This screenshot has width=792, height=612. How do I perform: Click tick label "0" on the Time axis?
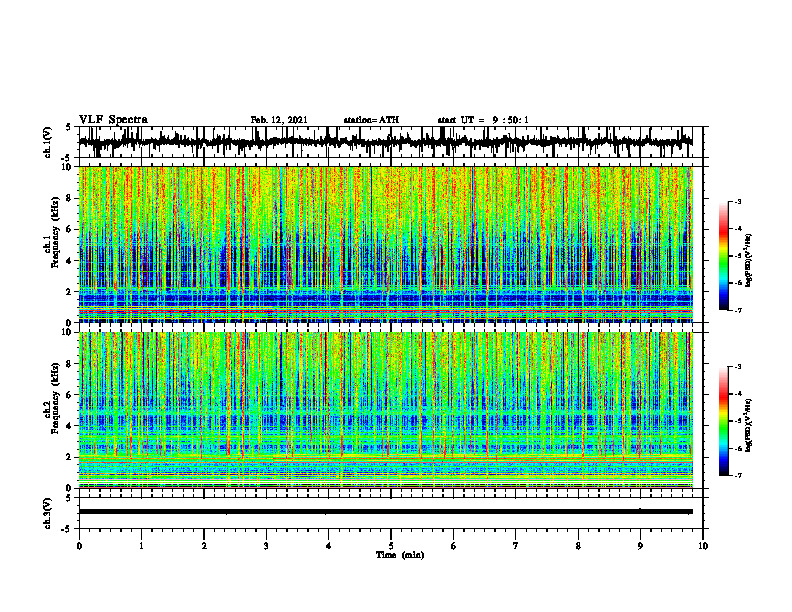(79, 546)
